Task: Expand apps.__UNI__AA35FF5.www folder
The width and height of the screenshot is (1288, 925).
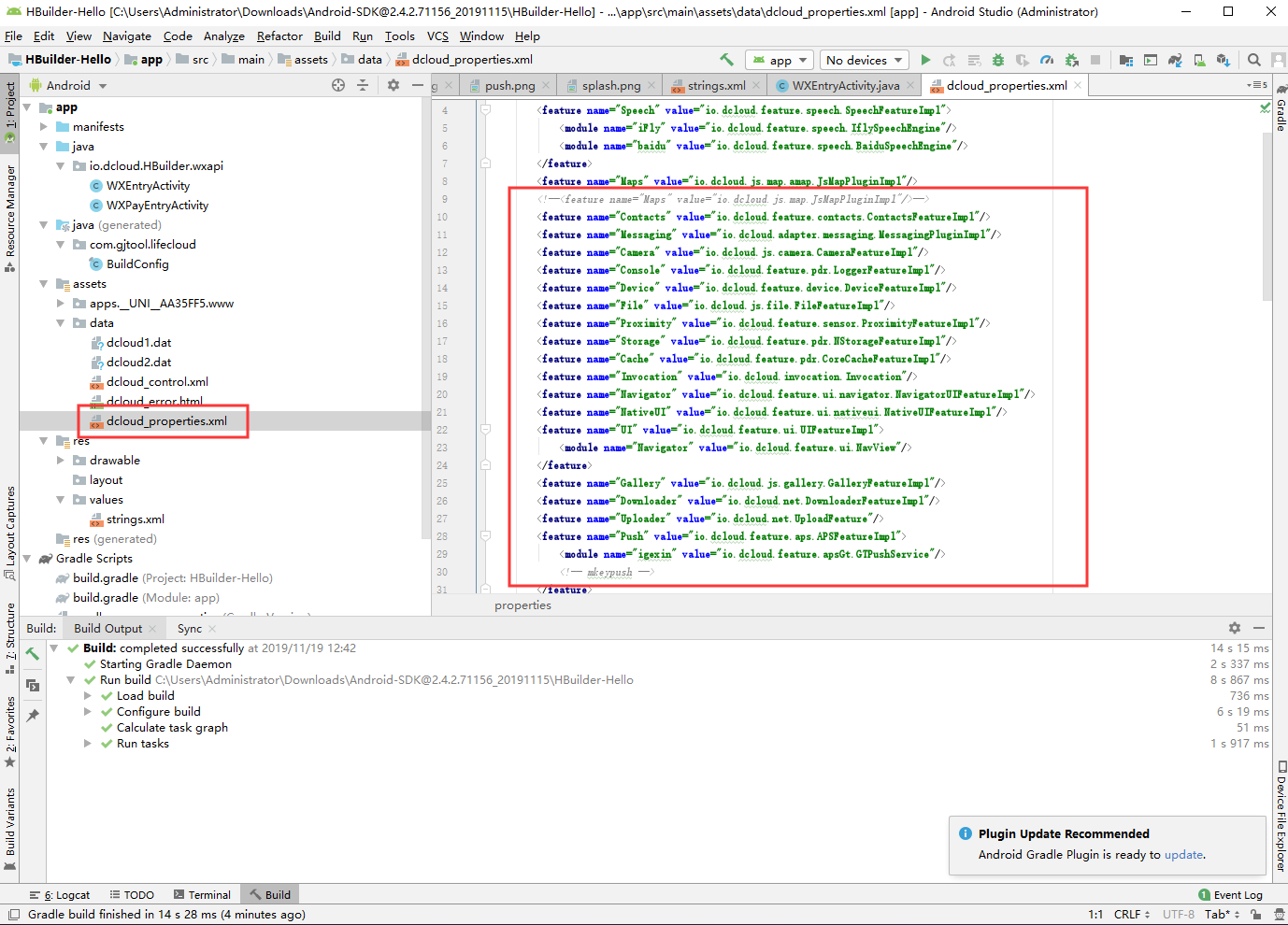Action: coord(61,304)
